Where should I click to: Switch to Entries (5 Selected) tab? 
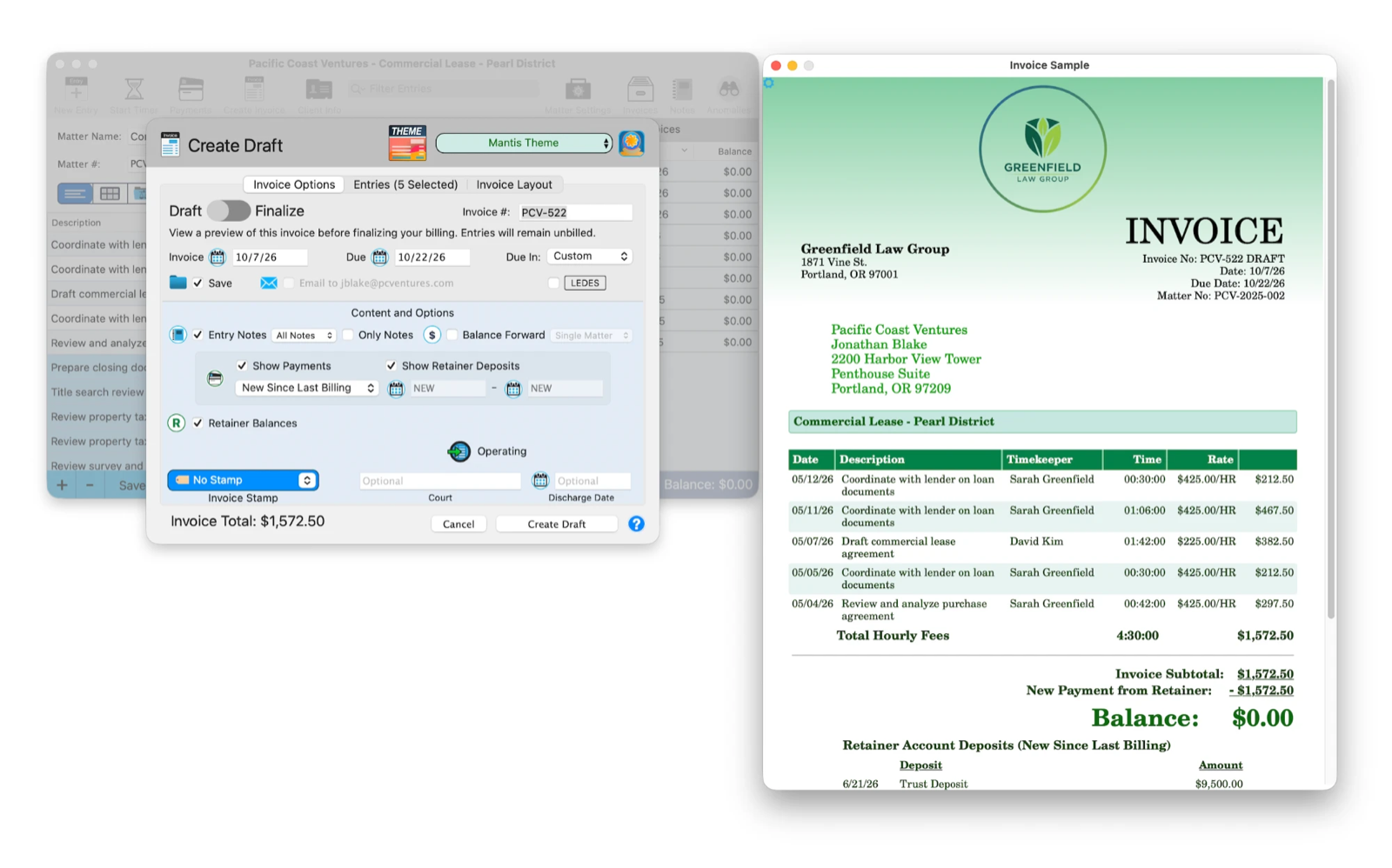405,184
